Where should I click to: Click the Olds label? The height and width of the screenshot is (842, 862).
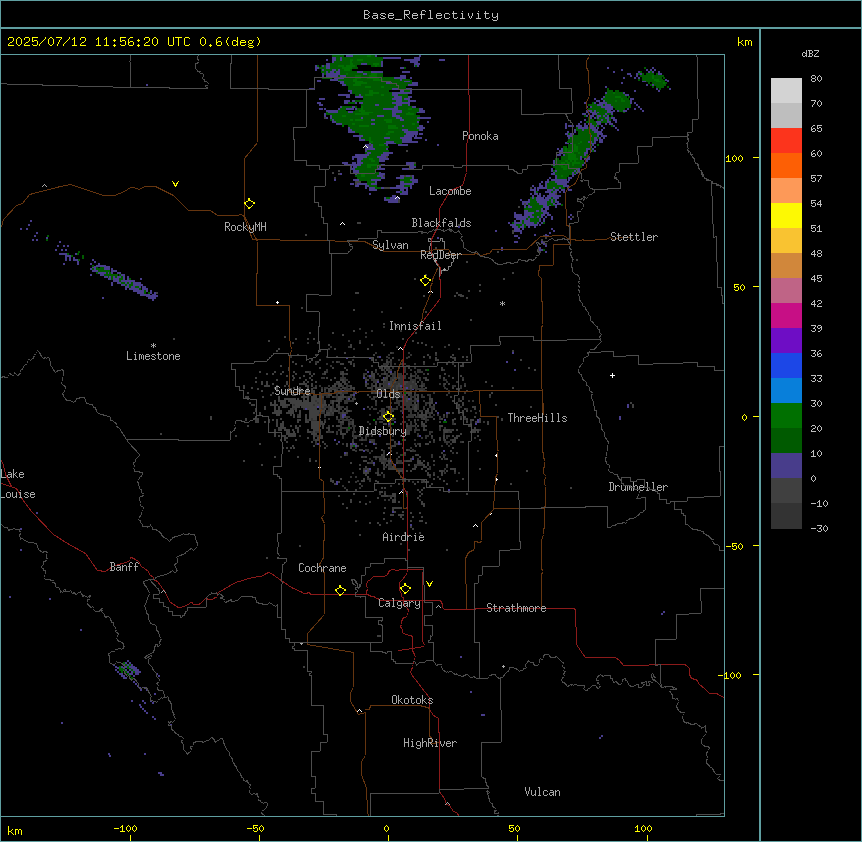pyautogui.click(x=388, y=394)
